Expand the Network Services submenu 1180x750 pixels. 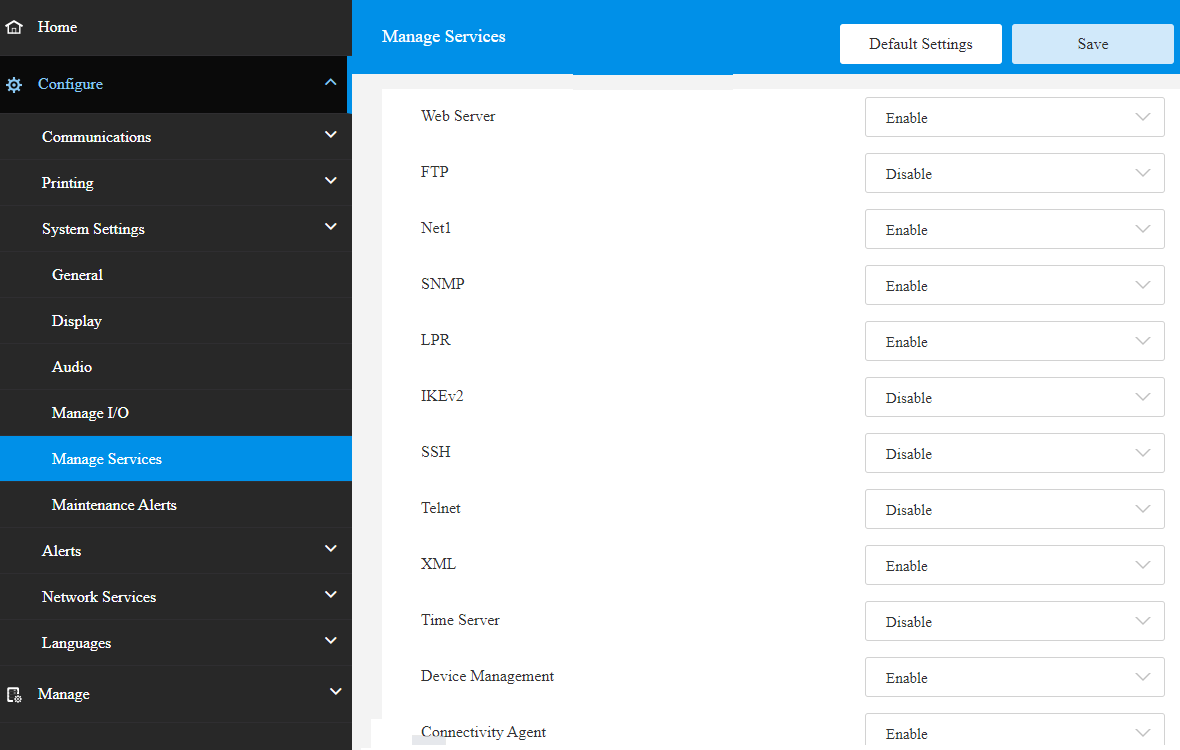click(x=331, y=595)
